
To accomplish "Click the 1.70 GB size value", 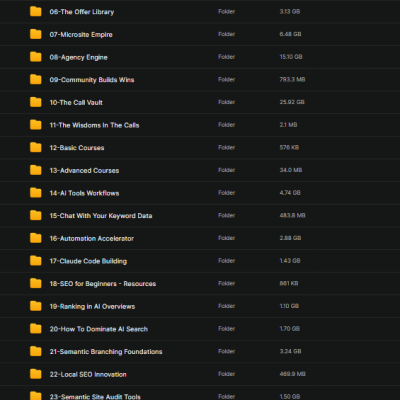I will (290, 329).
